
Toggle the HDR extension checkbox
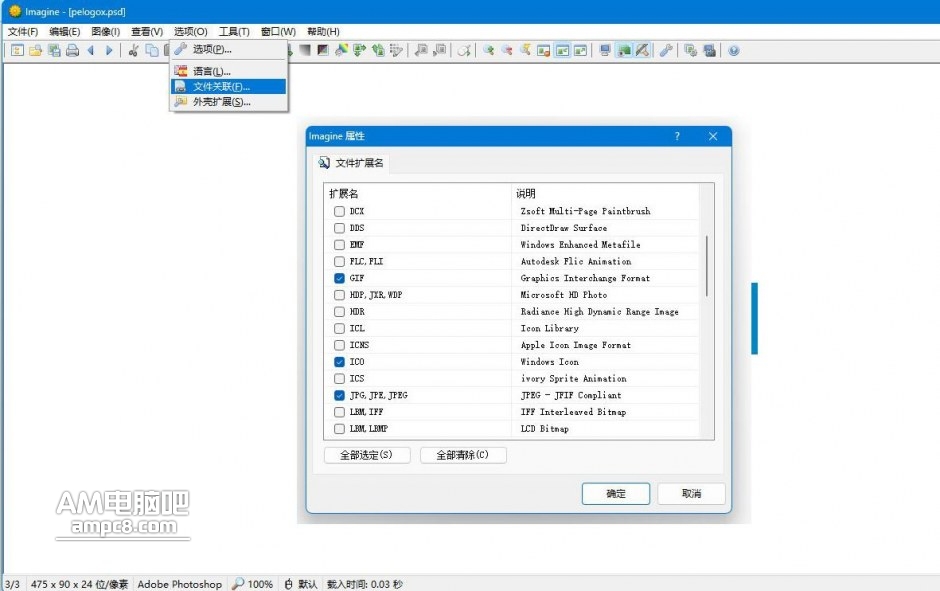click(x=339, y=312)
